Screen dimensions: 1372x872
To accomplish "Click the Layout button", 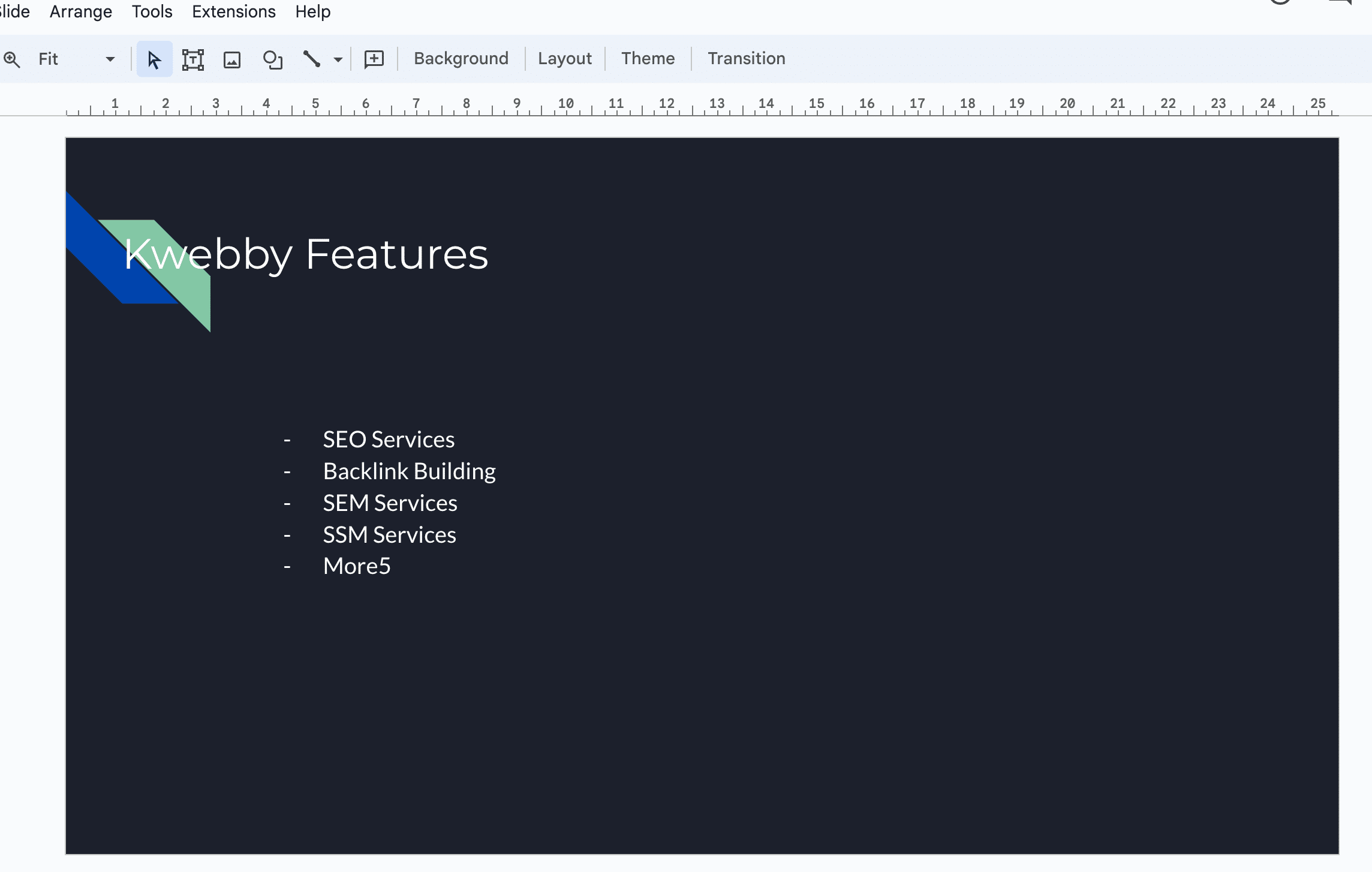I will (x=565, y=58).
